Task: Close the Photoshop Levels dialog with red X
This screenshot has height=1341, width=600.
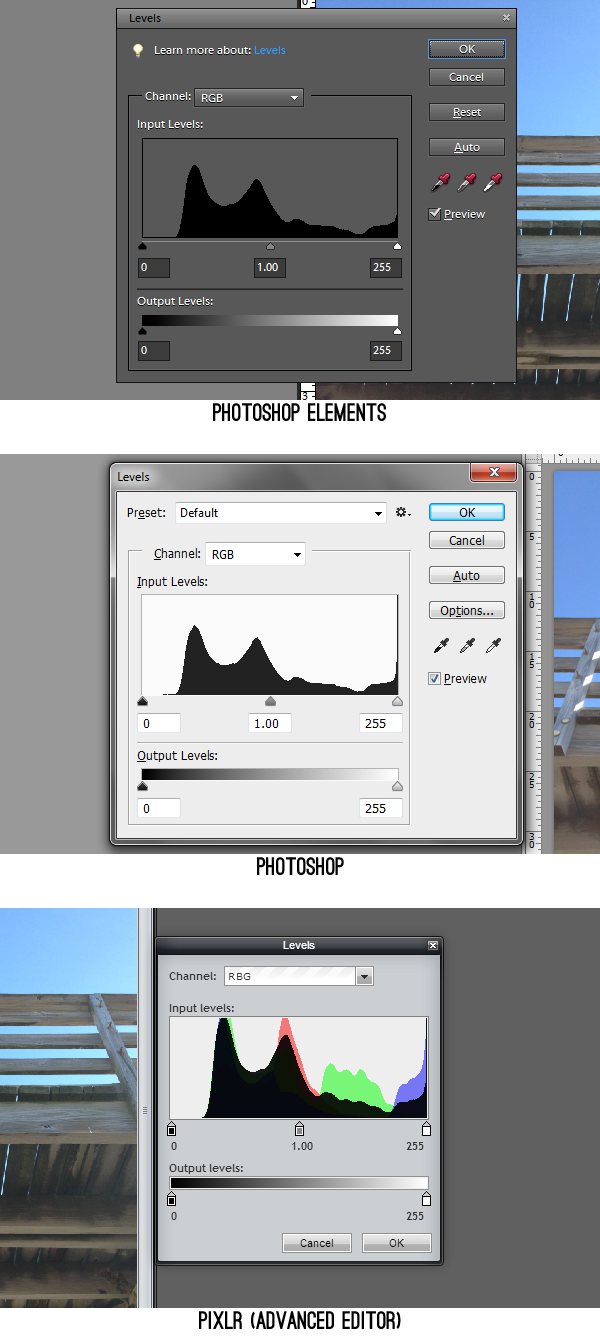Action: coord(494,472)
